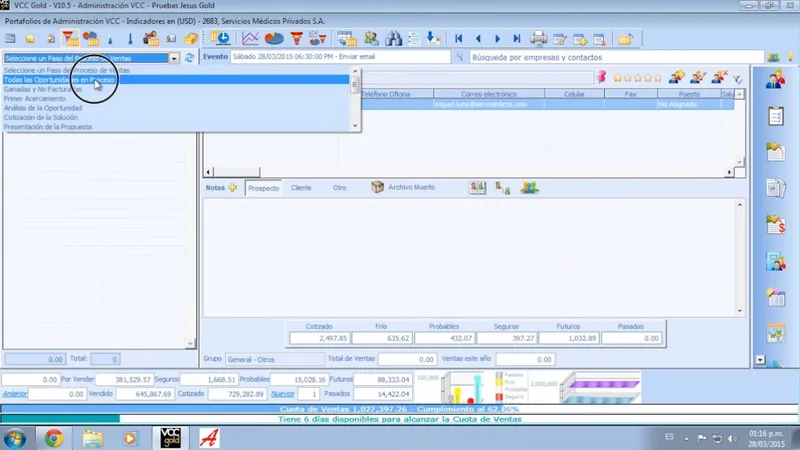The width and height of the screenshot is (800, 450).
Task: Open the line chart icon
Action: pyautogui.click(x=250, y=39)
